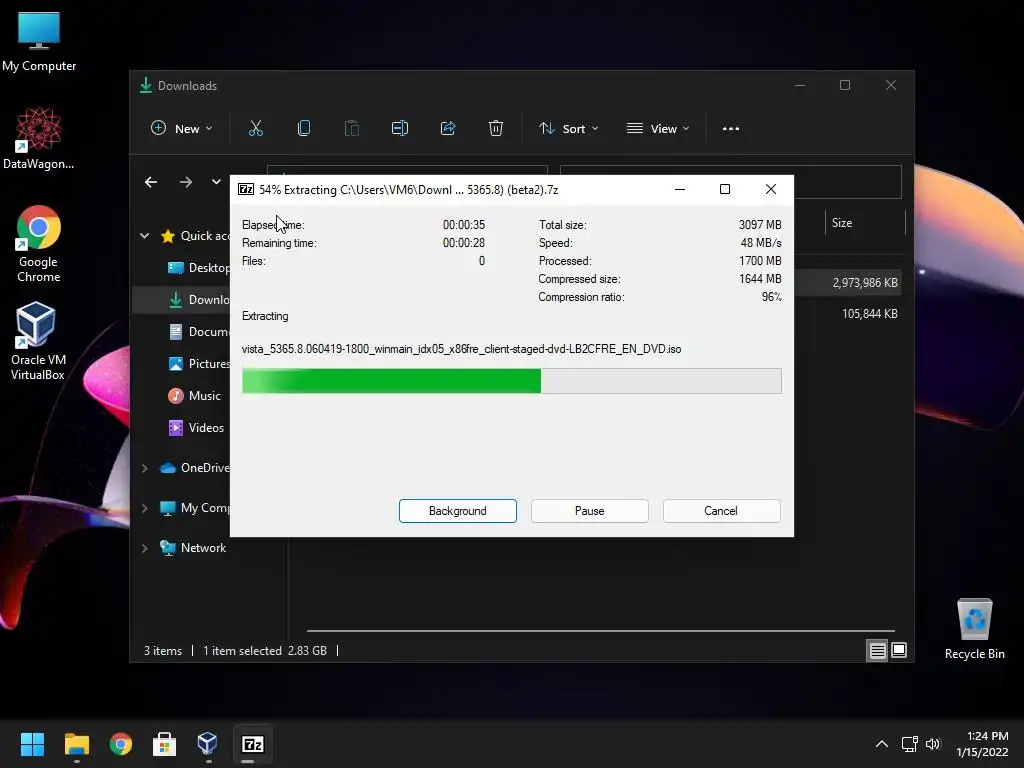The image size is (1024, 768).
Task: Click the horizontal scrollbar in Downloads window
Action: click(600, 631)
